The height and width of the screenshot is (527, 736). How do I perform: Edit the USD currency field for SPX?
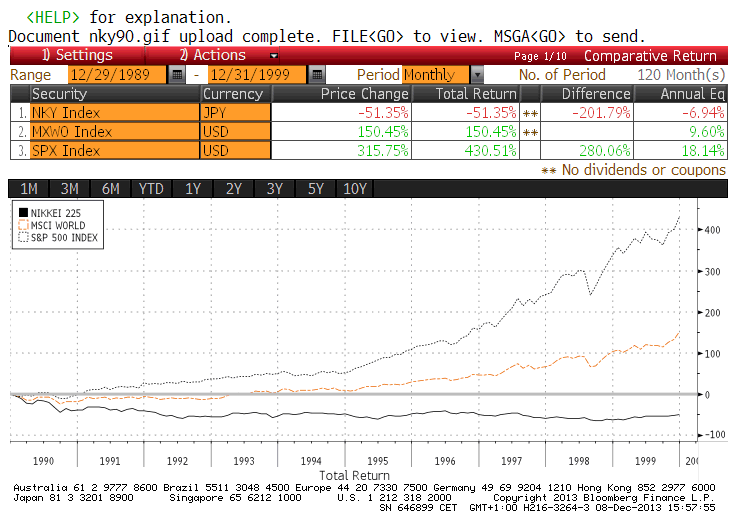click(236, 151)
